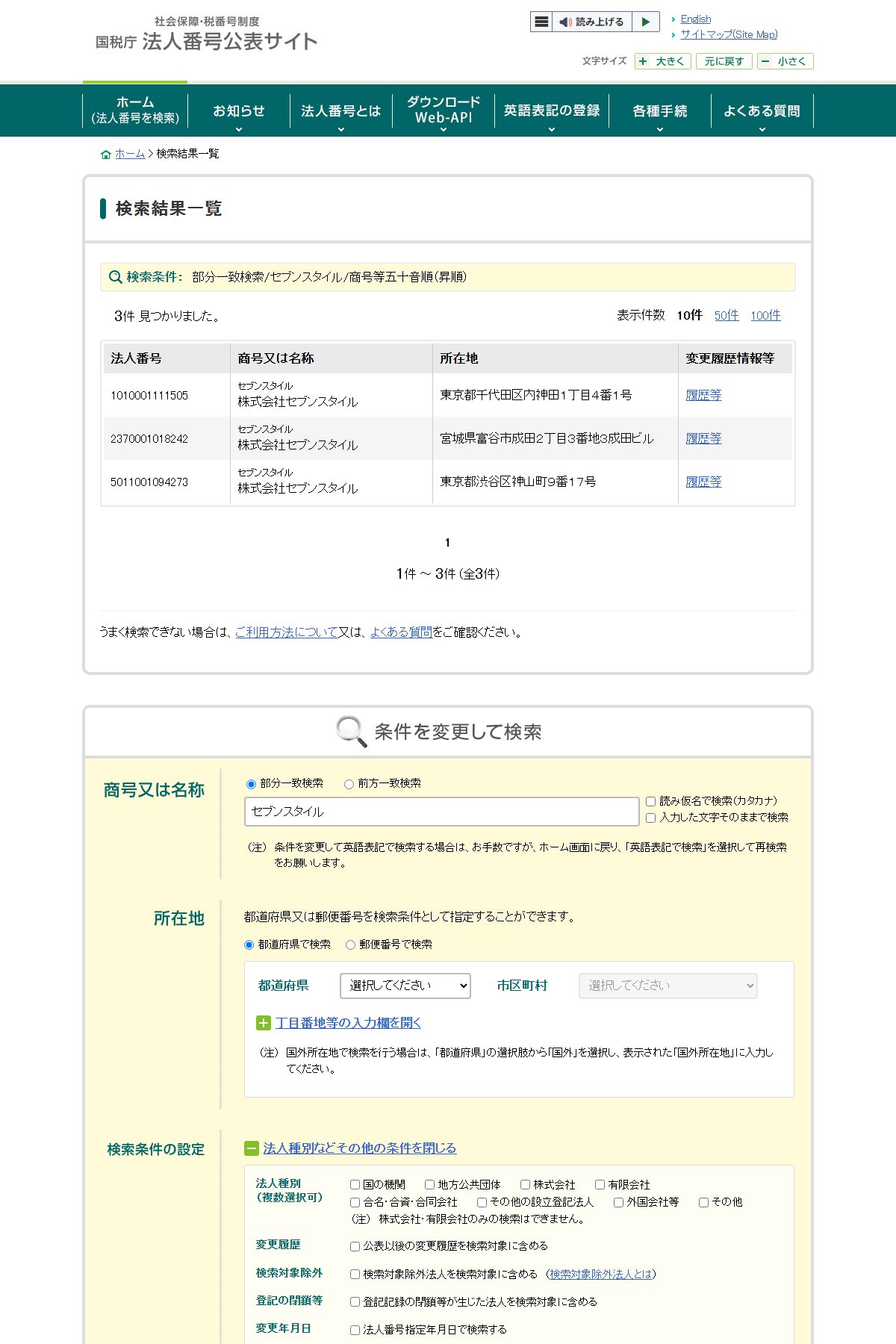Open 履歴等 for corporate number 5011001094273
This screenshot has width=896, height=1344.
tap(703, 482)
